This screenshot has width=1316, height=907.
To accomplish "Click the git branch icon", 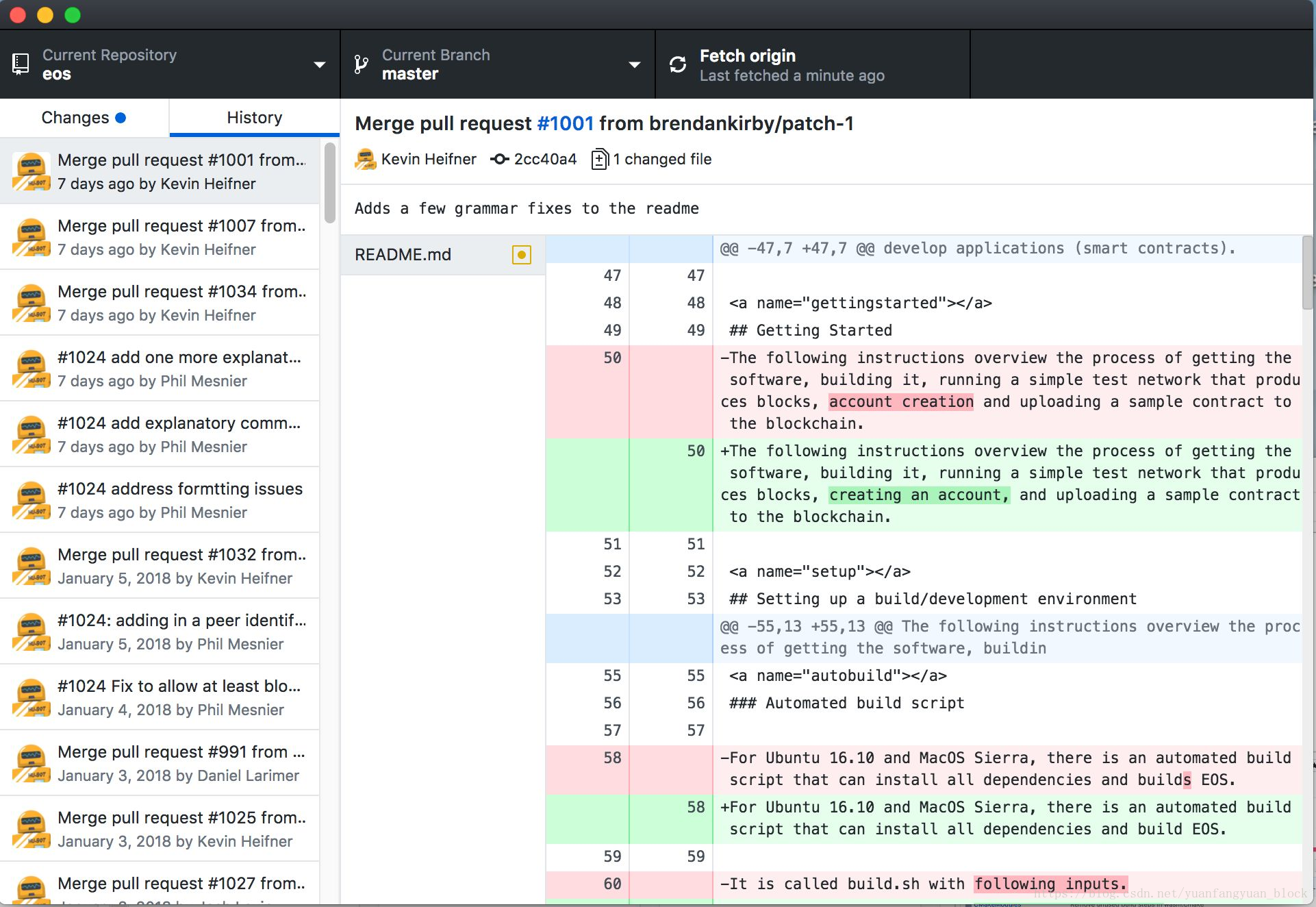I will 361,64.
